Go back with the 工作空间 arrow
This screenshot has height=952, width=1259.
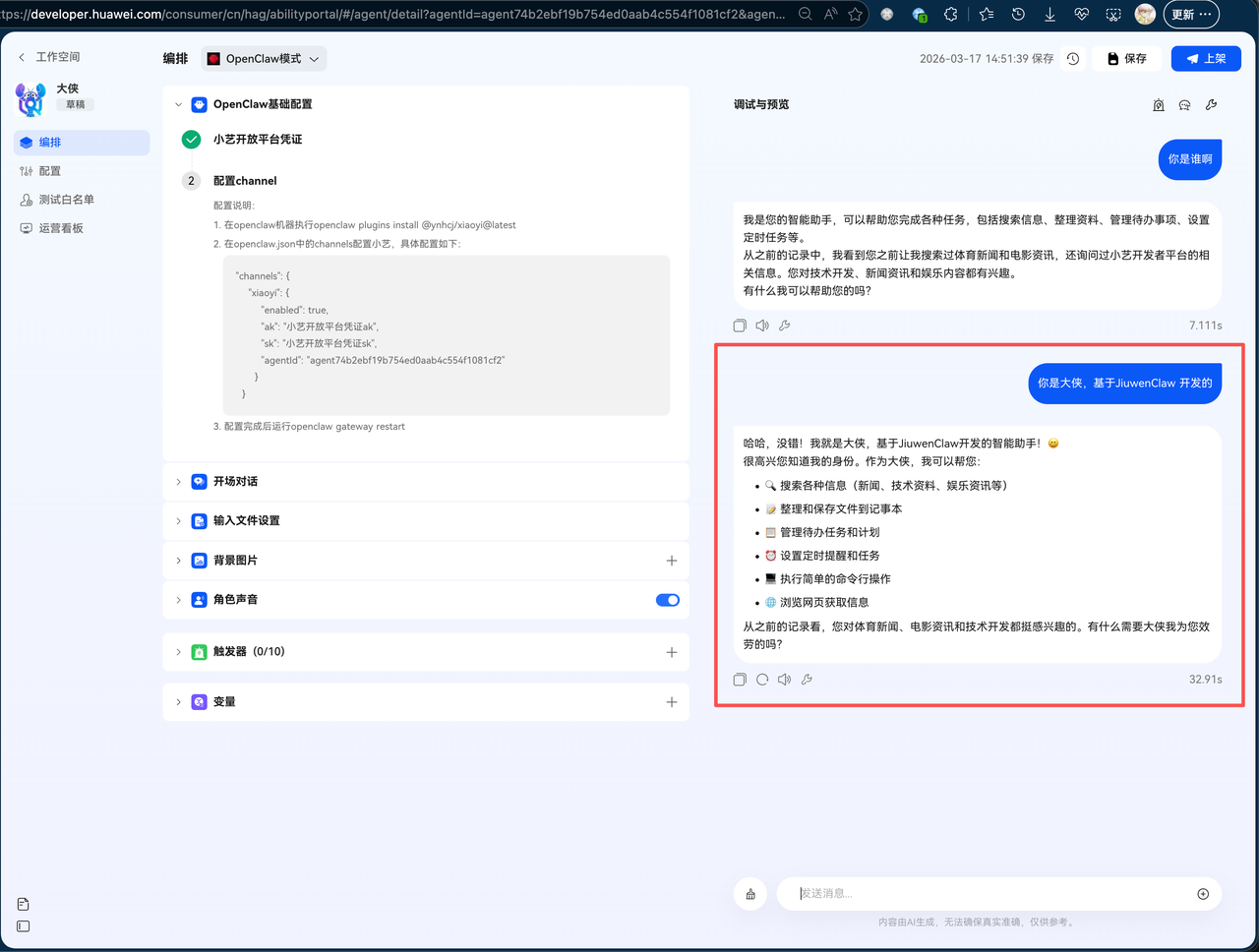(x=22, y=57)
